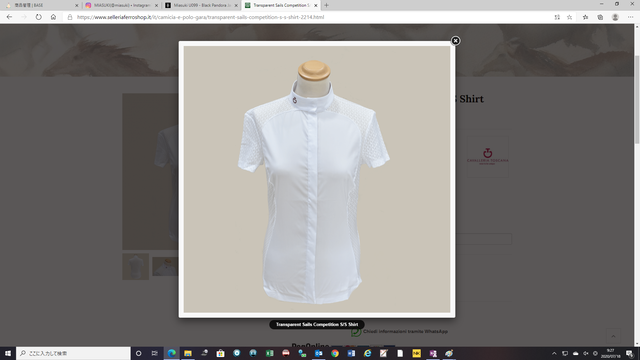Refresh the current page
This screenshot has width=640, height=360.
coord(38,17)
